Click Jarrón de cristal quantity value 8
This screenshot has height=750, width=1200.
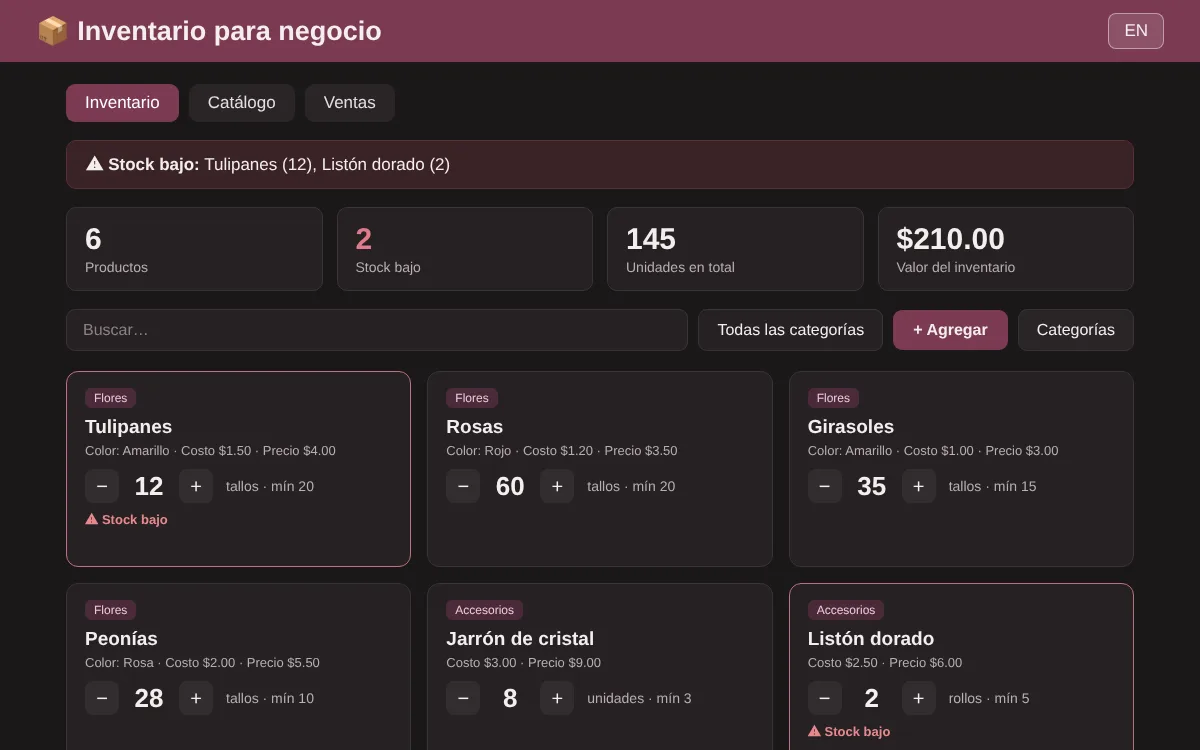pyautogui.click(x=510, y=698)
